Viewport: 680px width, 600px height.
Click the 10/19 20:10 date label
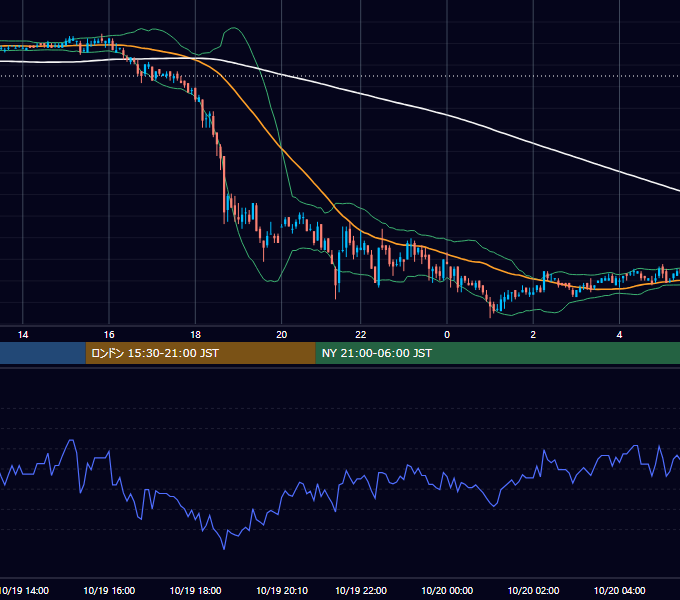(x=282, y=590)
